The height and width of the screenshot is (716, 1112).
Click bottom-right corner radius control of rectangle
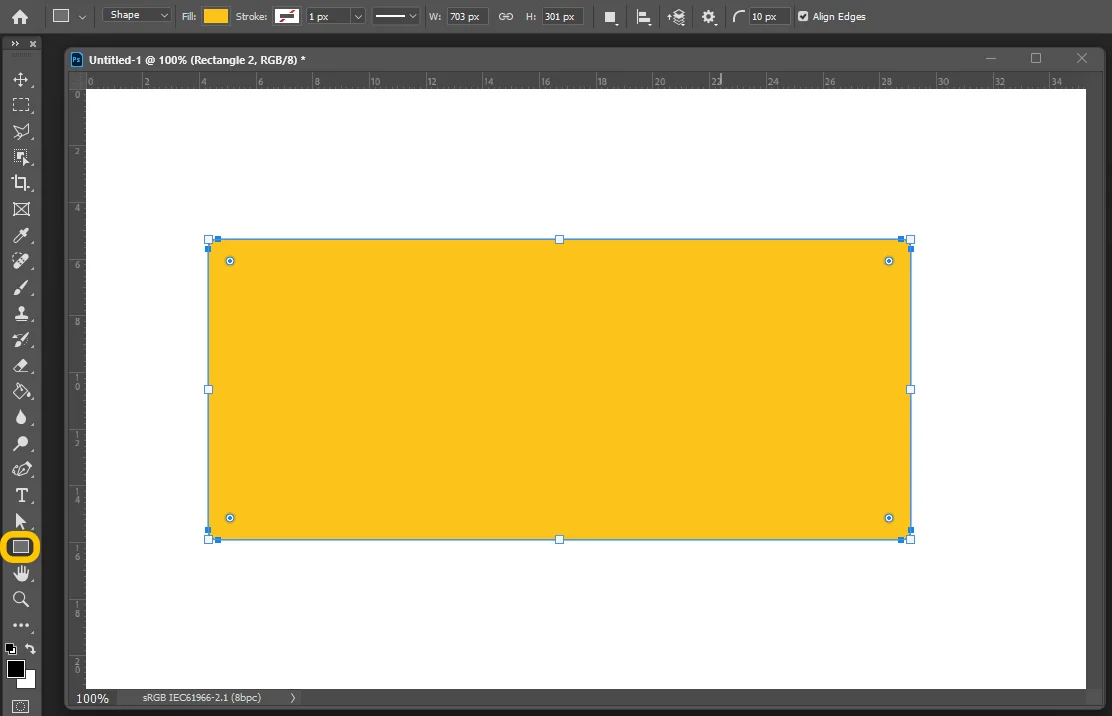(x=889, y=518)
